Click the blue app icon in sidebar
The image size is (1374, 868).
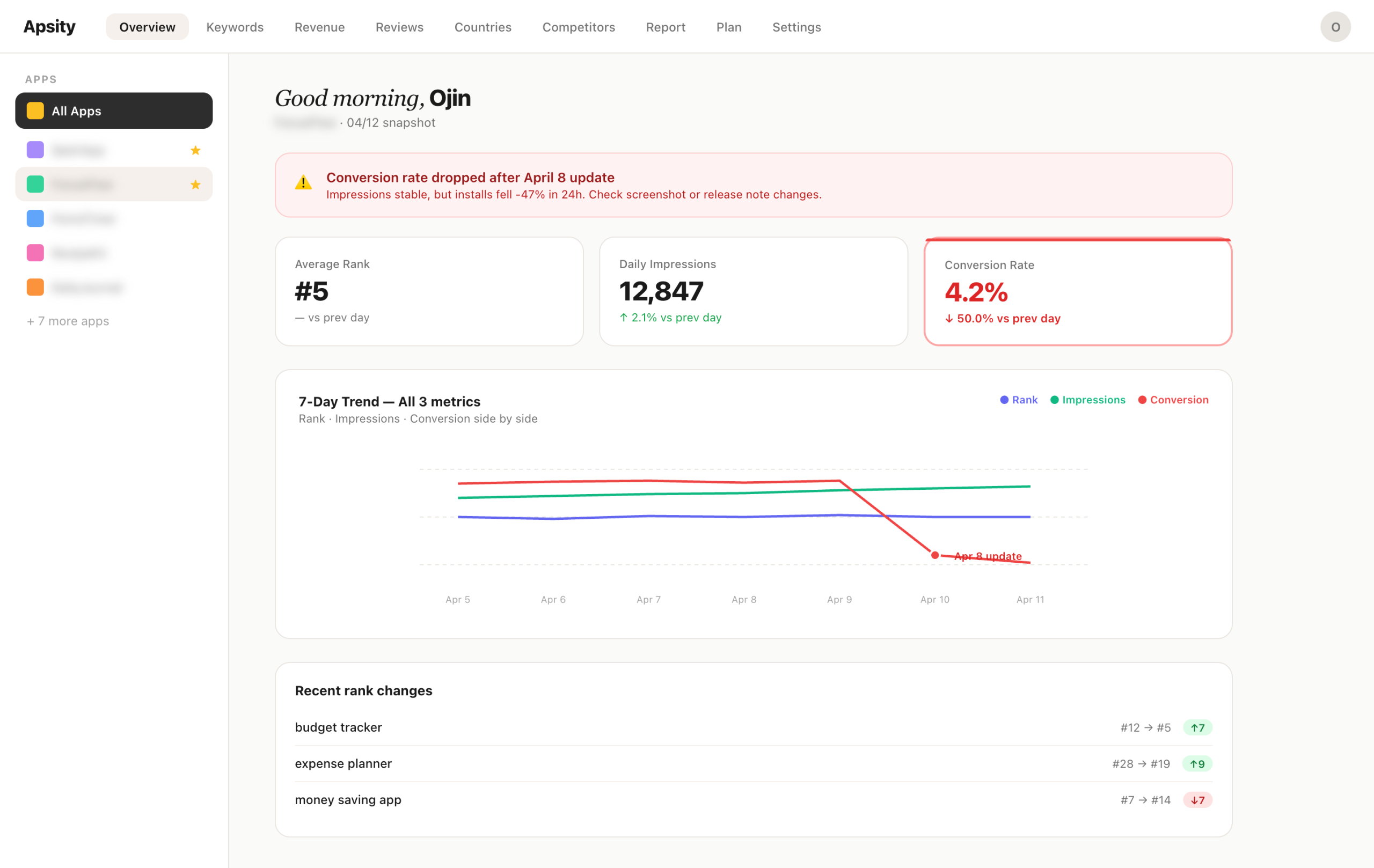(35, 218)
